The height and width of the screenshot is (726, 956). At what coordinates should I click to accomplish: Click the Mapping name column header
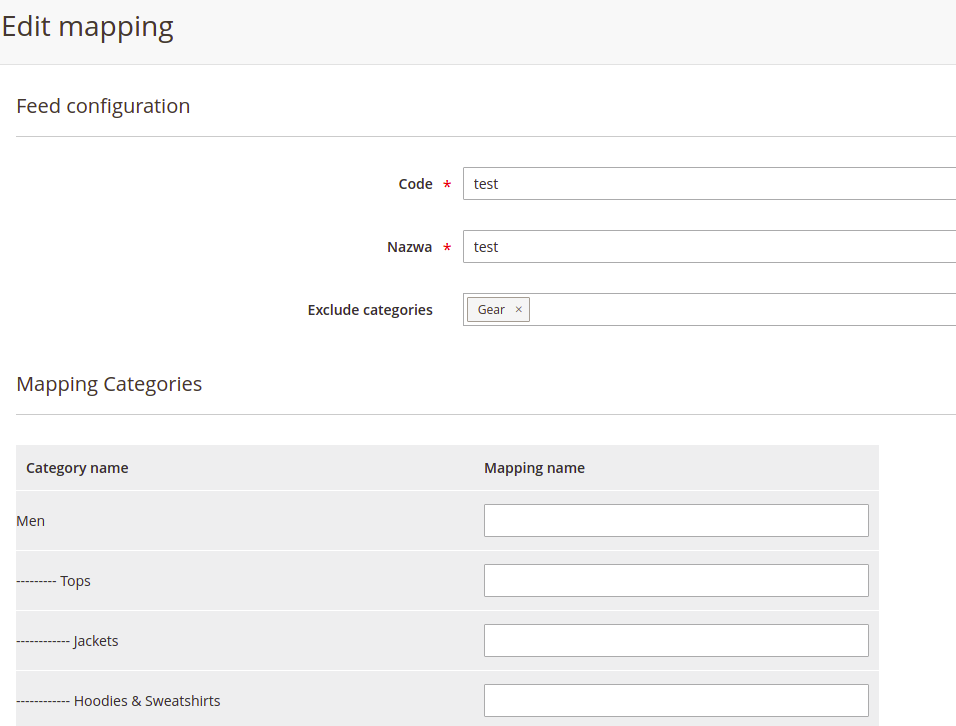pyautogui.click(x=534, y=468)
